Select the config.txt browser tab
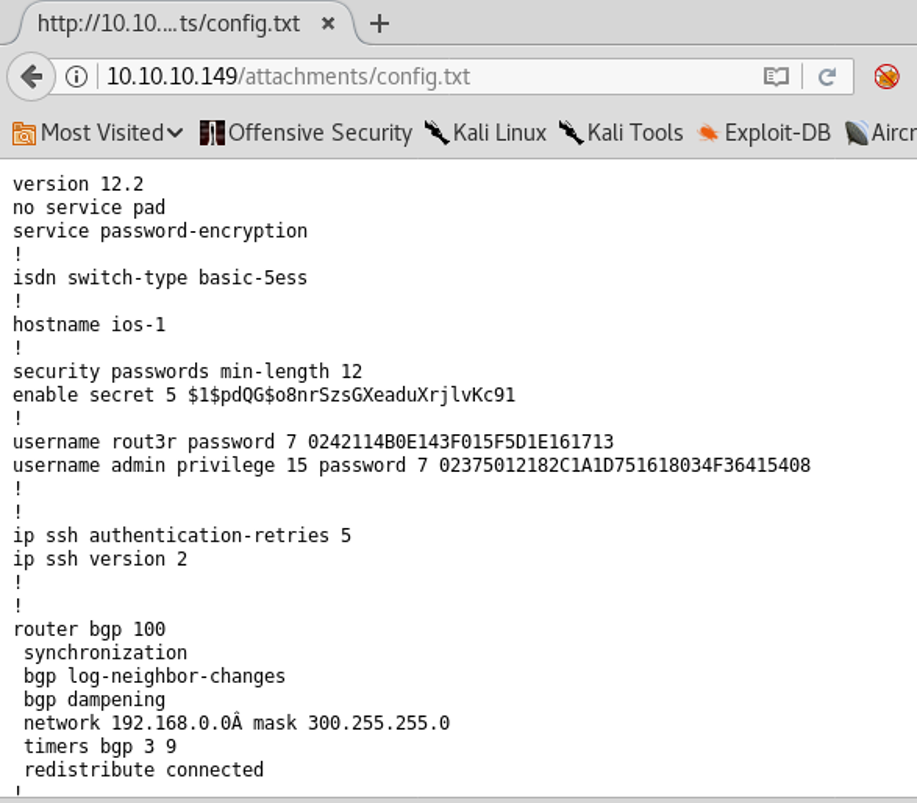 pos(168,24)
